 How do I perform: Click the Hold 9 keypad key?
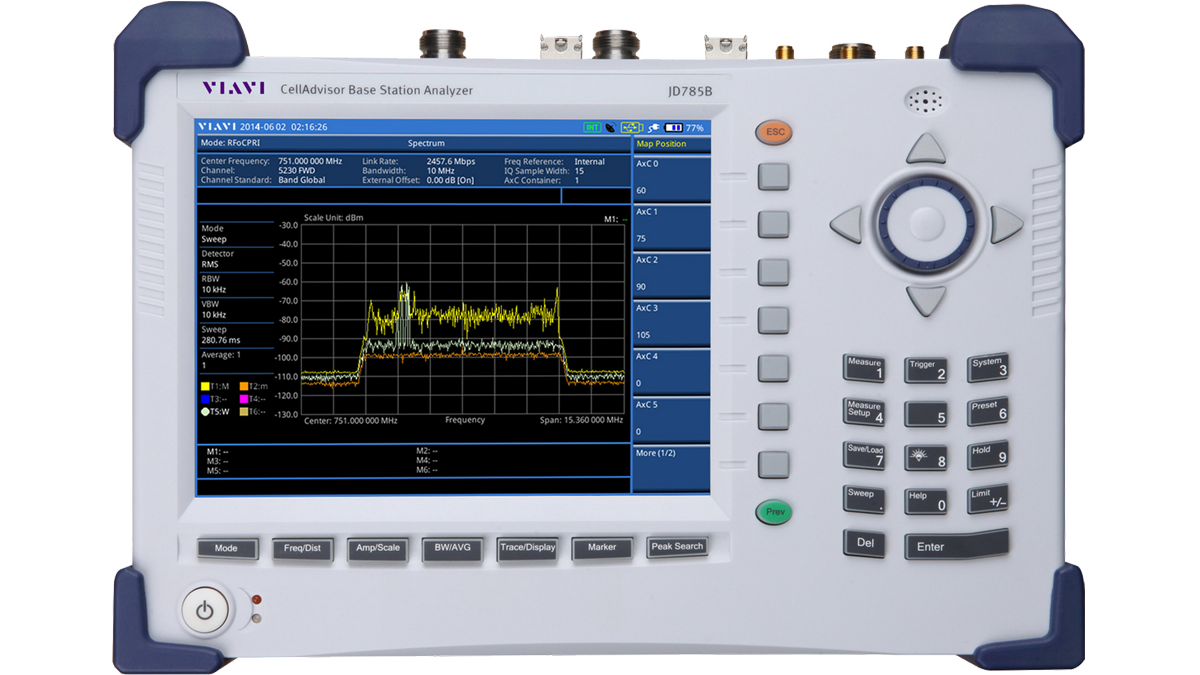(988, 455)
